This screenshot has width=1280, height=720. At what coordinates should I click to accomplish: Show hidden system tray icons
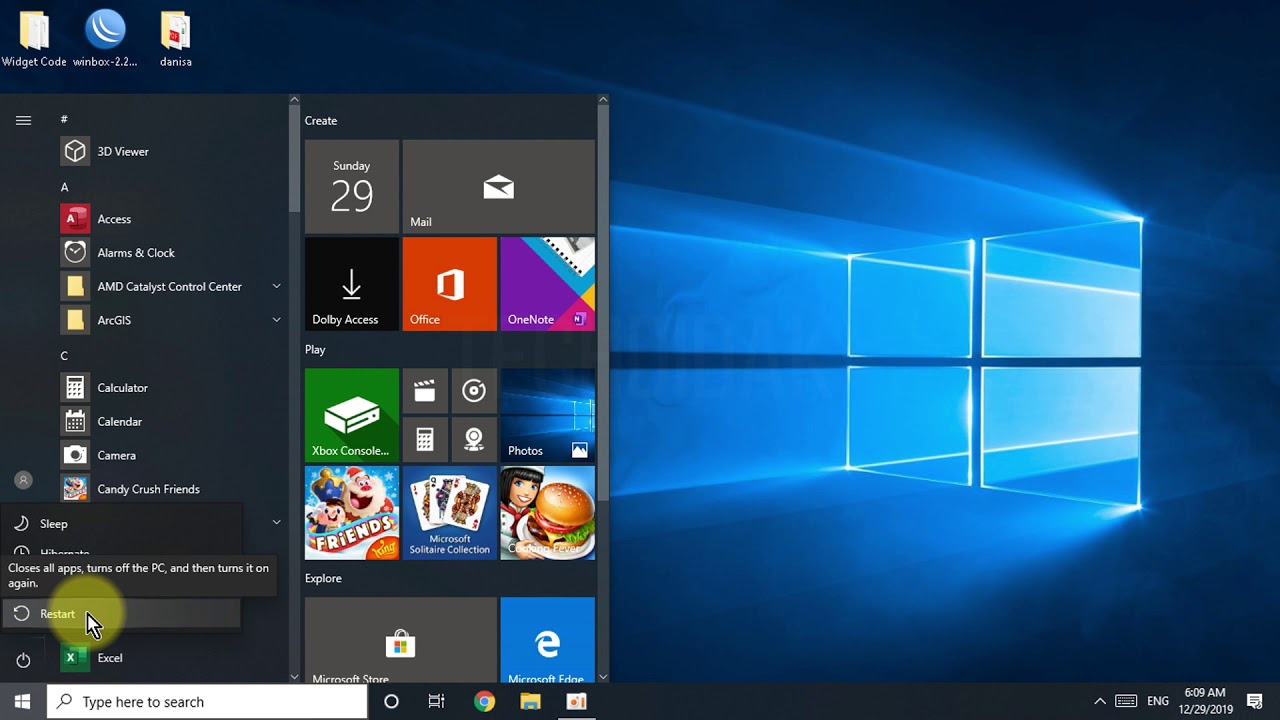pos(1100,702)
